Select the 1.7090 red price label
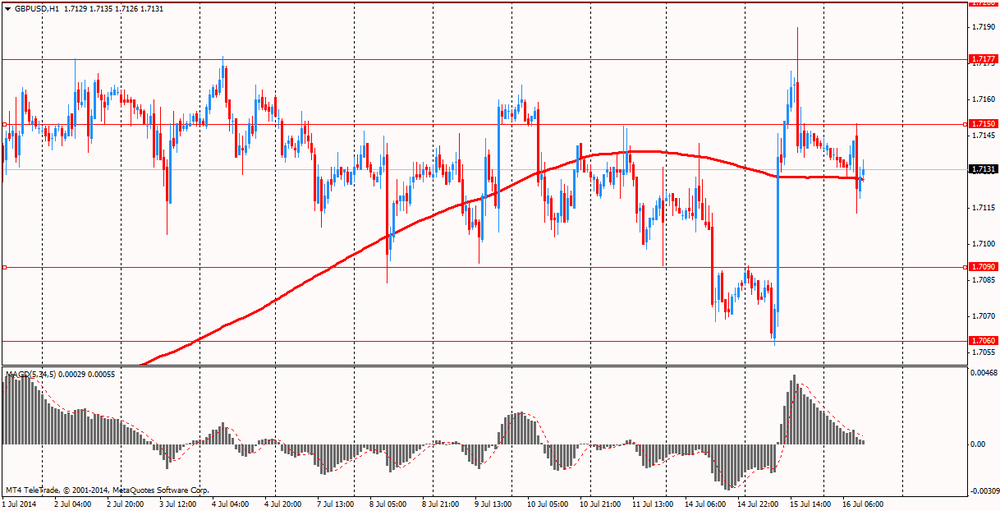This screenshot has width=1000, height=511. [x=980, y=266]
